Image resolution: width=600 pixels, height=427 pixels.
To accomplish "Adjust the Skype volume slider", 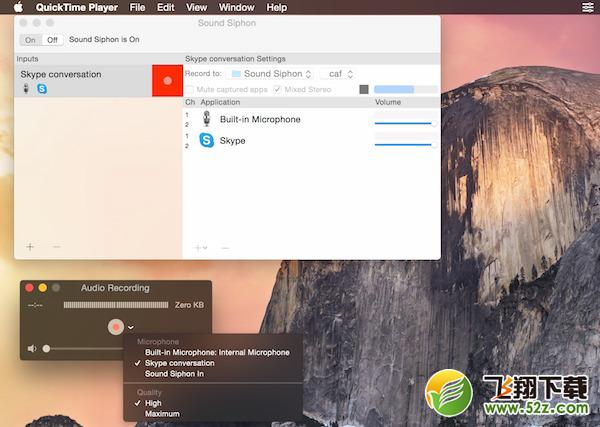I will 405,145.
